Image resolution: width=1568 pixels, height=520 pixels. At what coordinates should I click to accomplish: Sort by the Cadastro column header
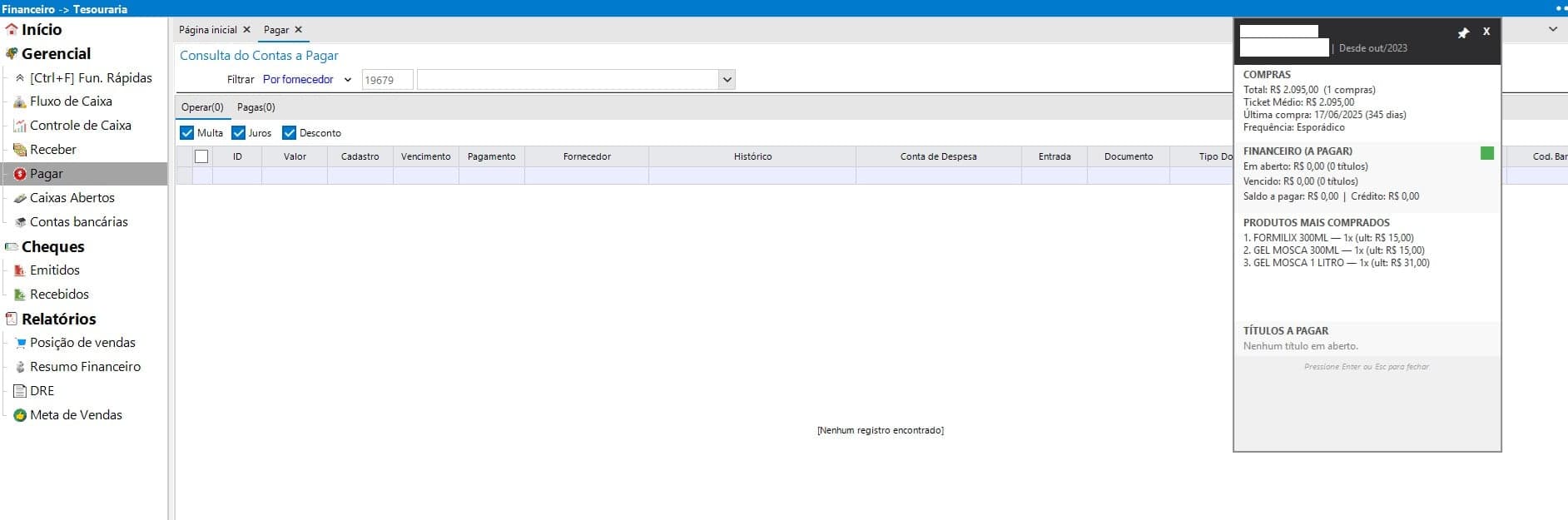point(360,156)
